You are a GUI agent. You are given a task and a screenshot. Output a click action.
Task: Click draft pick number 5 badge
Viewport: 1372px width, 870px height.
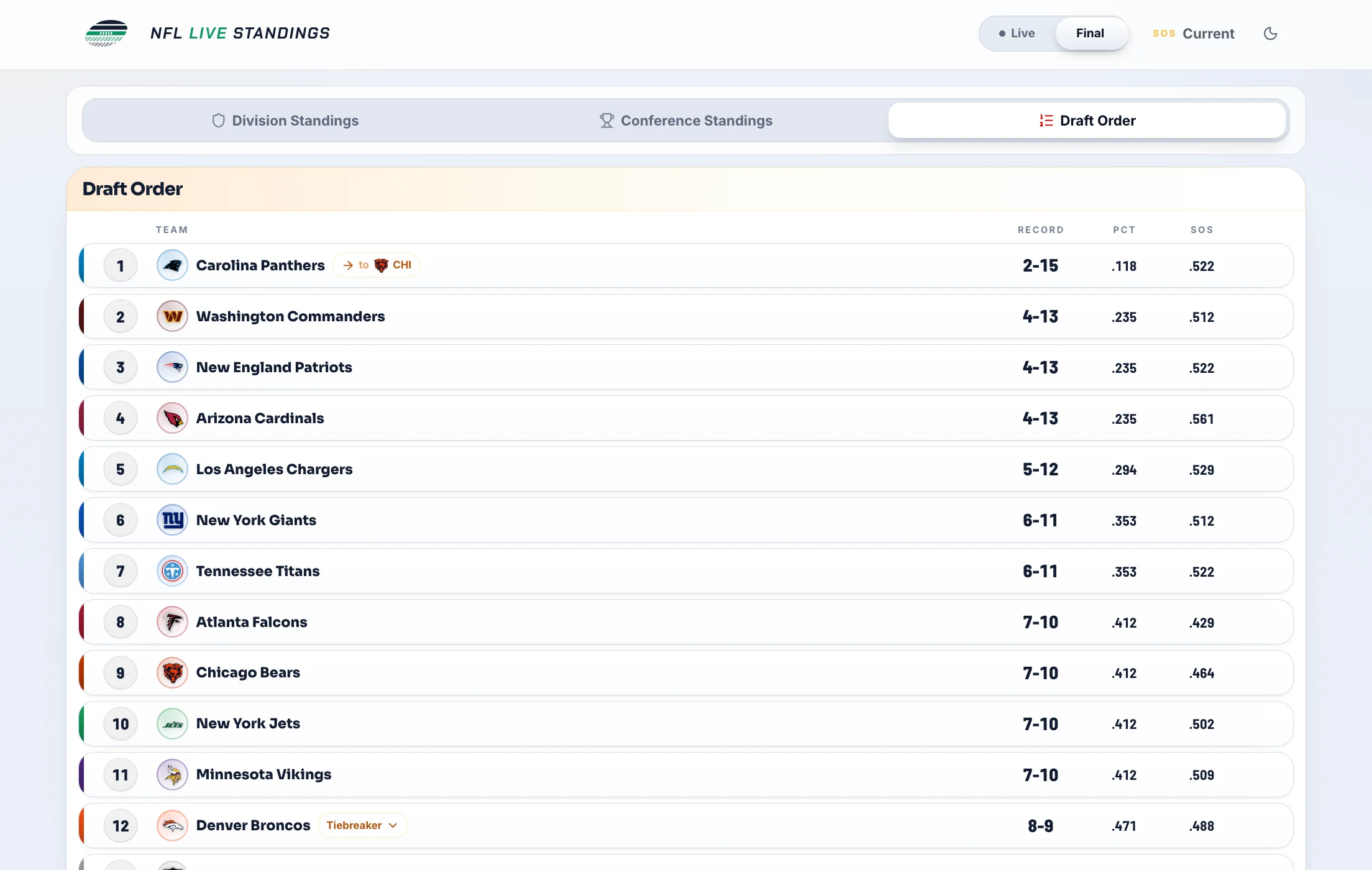tap(121, 469)
